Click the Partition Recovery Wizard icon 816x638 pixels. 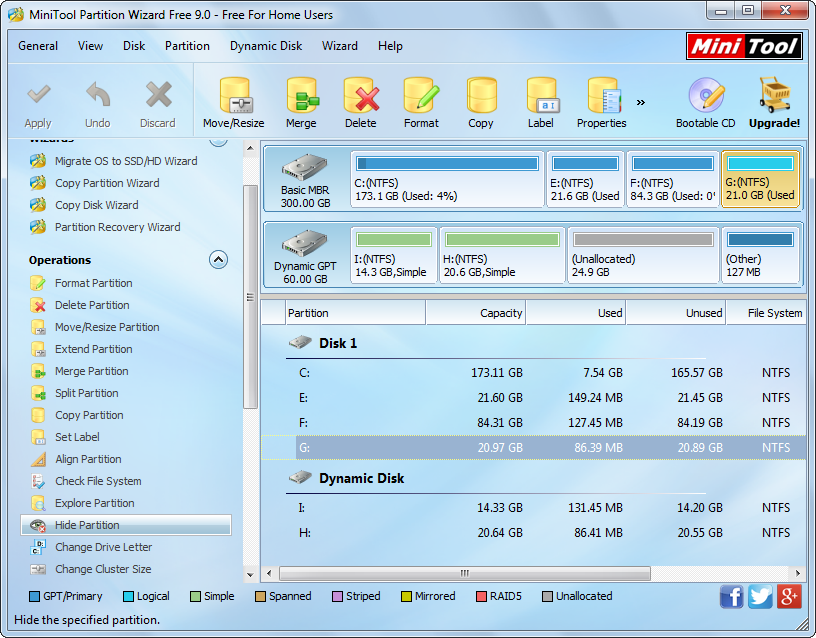38,227
